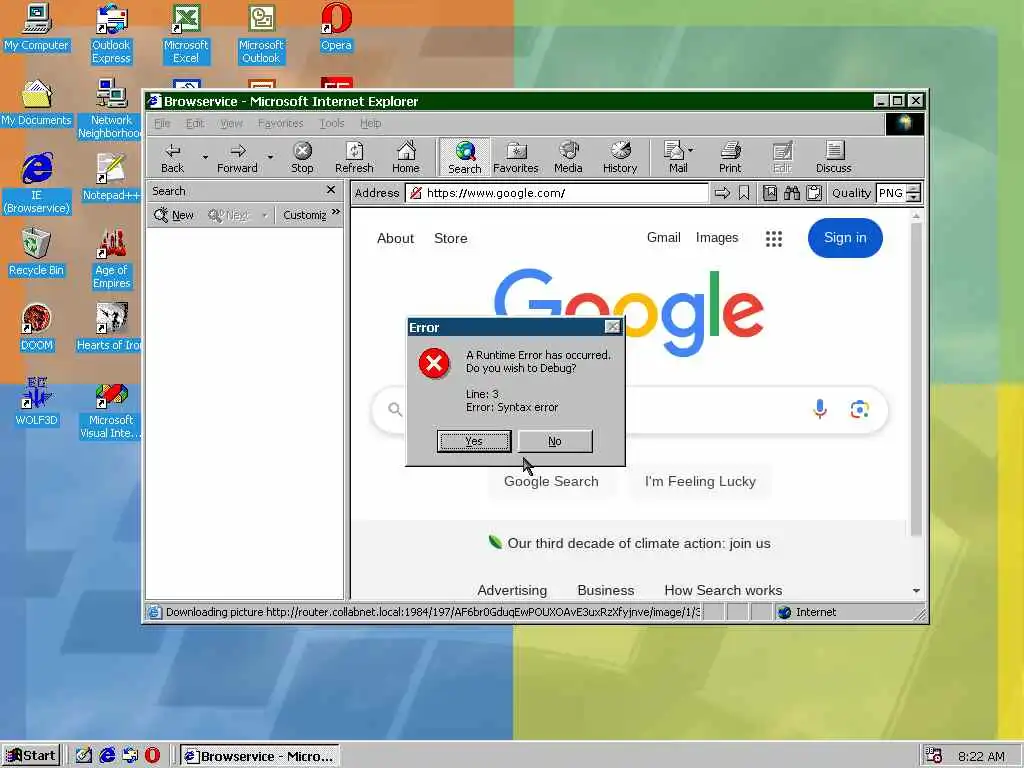Viewport: 1024px width, 768px height.
Task: Open the Help menu
Action: [370, 123]
